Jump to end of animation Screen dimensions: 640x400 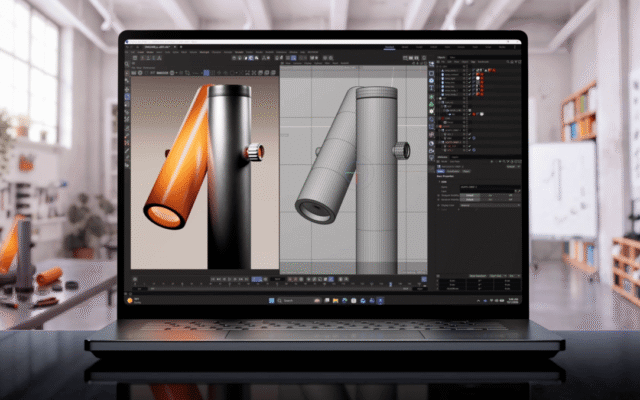coord(247,279)
